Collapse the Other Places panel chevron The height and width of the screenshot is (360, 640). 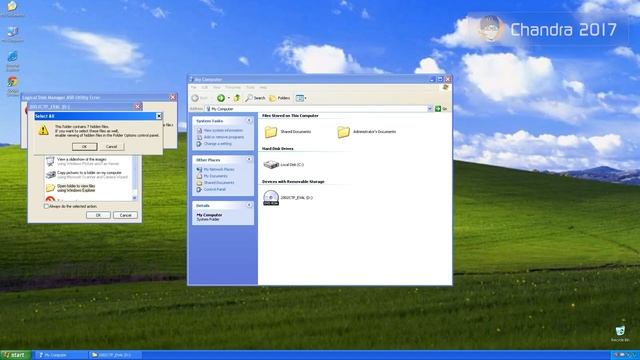point(249,160)
